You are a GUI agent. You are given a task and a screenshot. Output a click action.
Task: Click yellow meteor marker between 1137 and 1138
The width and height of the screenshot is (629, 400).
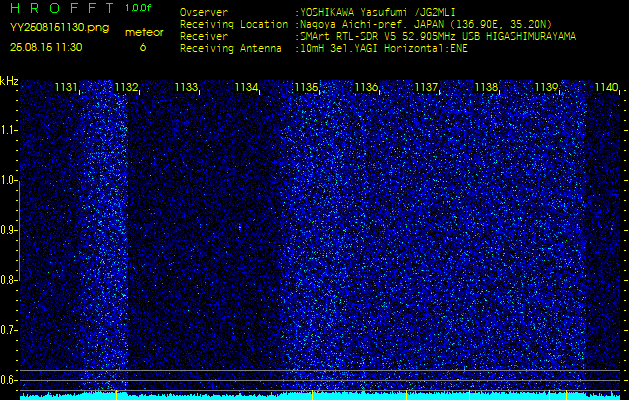[x=469, y=395]
